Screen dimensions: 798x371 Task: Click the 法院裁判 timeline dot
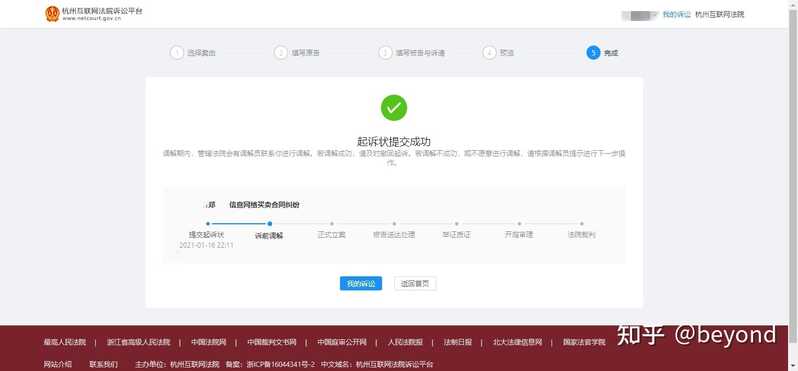582,223
